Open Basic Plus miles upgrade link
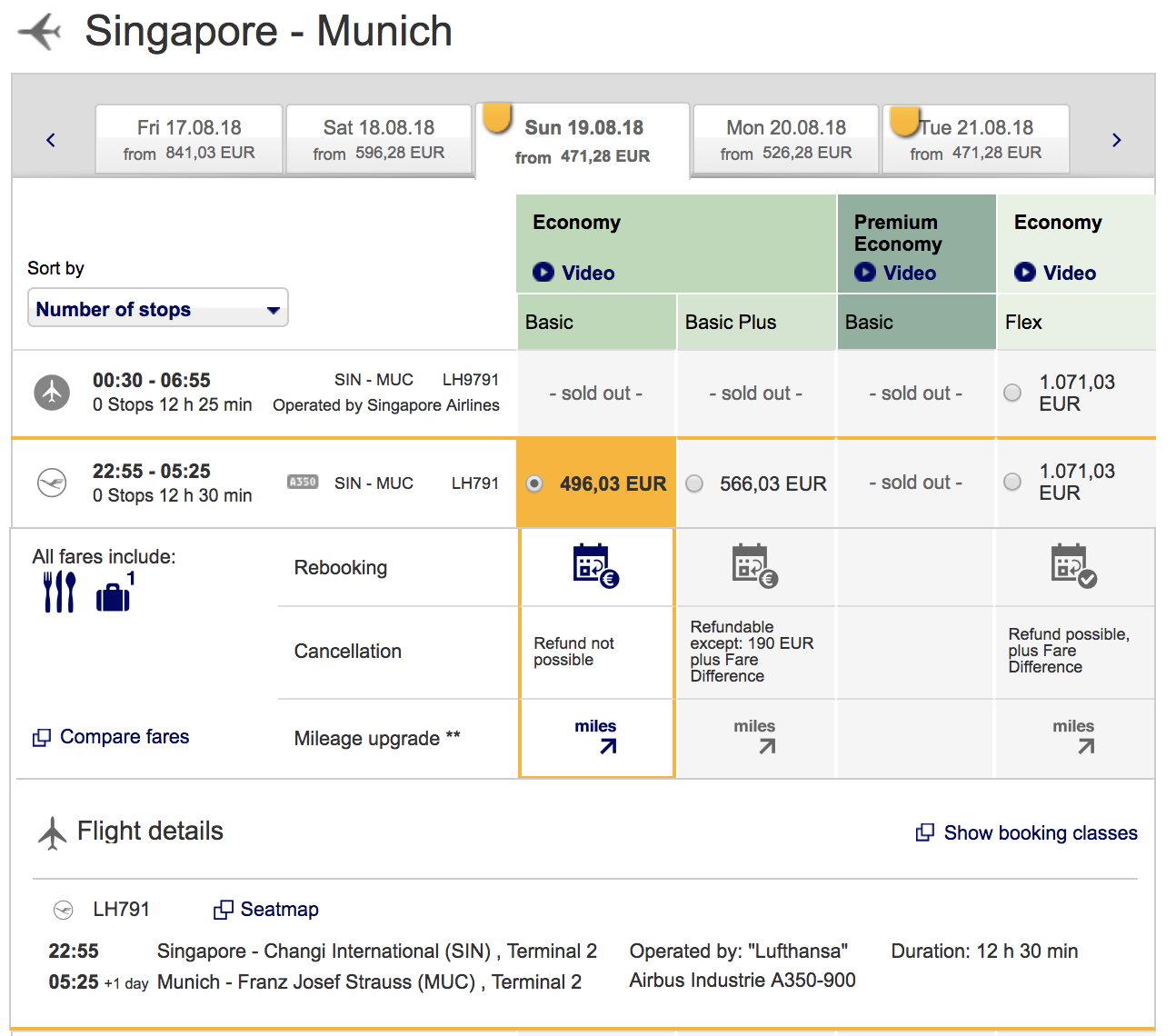The width and height of the screenshot is (1176, 1036). pyautogui.click(x=755, y=737)
